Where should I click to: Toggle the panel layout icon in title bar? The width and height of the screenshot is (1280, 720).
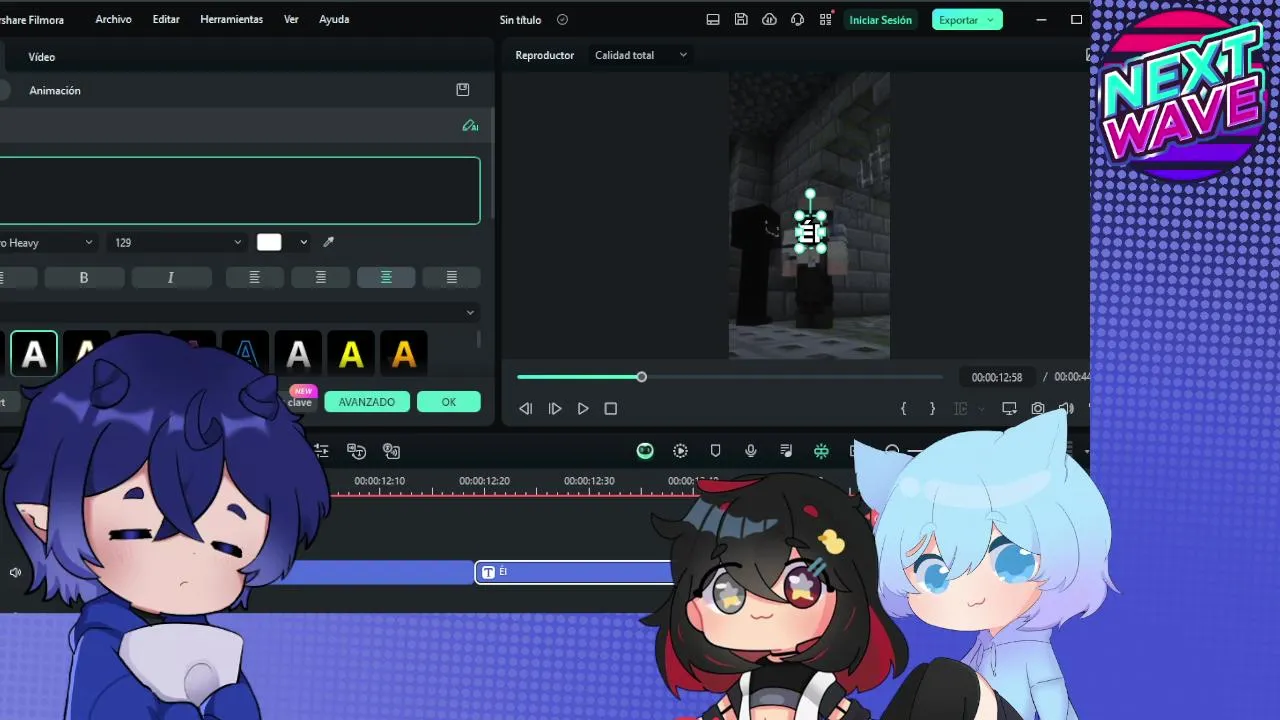point(713,19)
